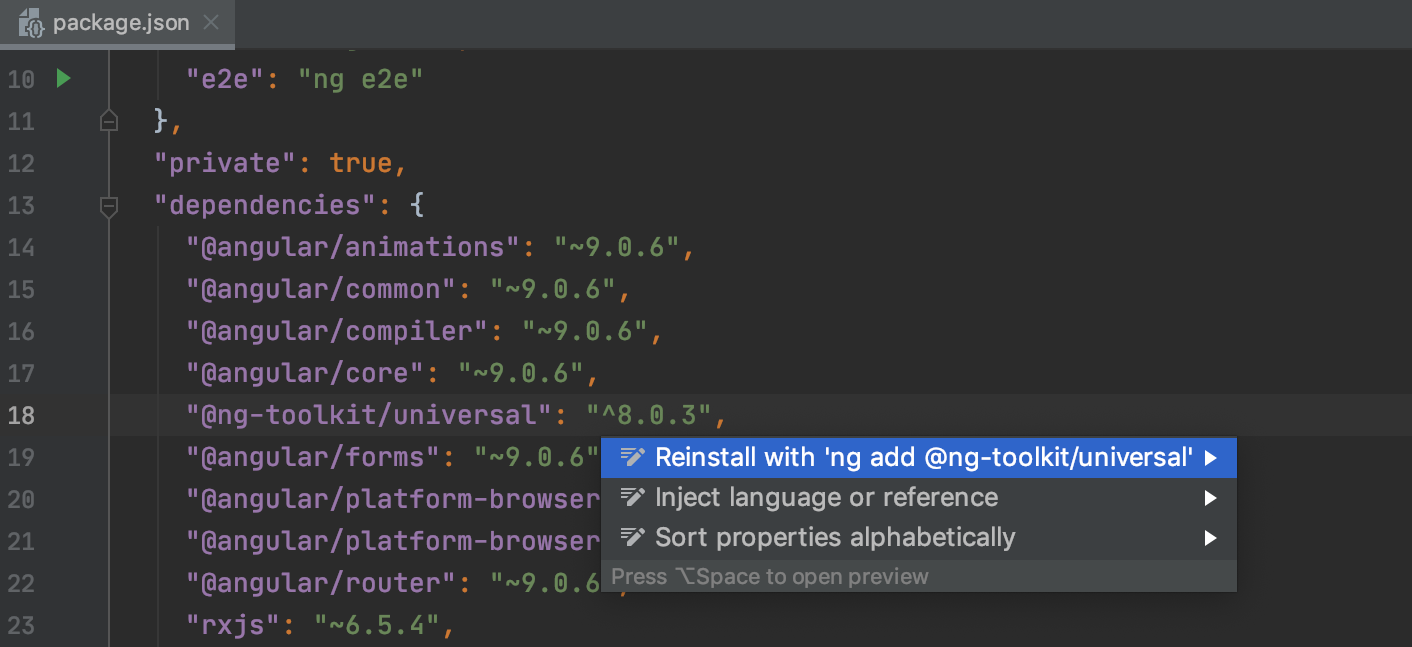This screenshot has height=647, width=1412.
Task: Expand submenu arrow for Inject language
Action: pos(1211,498)
